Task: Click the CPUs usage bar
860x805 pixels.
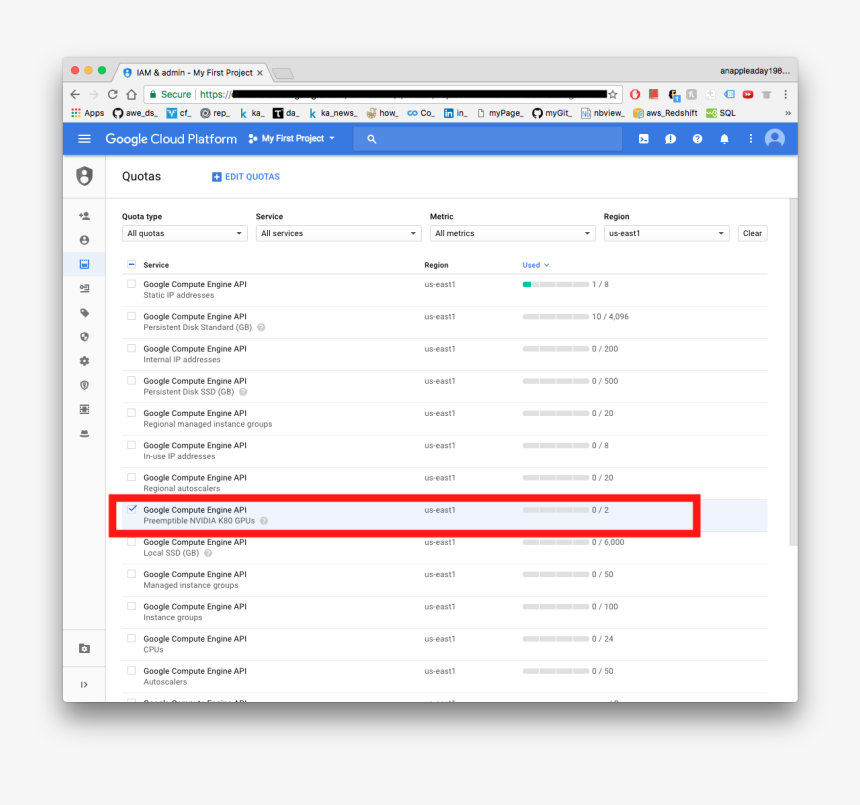Action: pyautogui.click(x=556, y=639)
